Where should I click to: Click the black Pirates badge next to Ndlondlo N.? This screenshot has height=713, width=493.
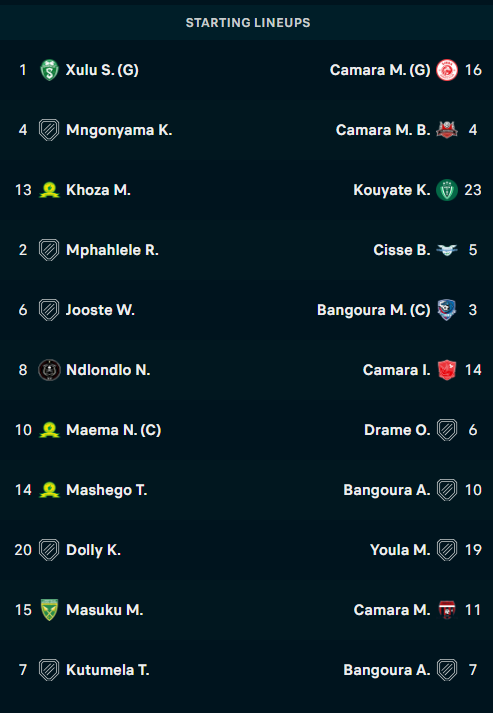(49, 370)
